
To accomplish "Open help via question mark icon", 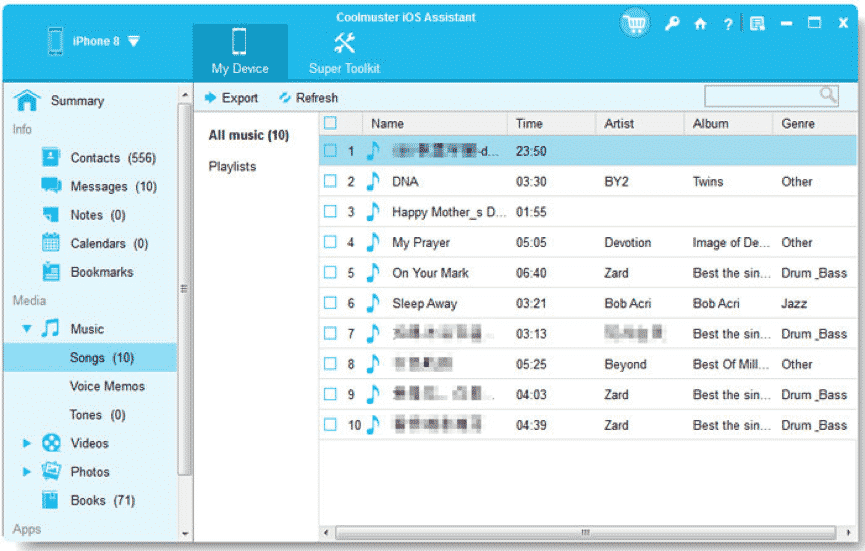I will 728,24.
